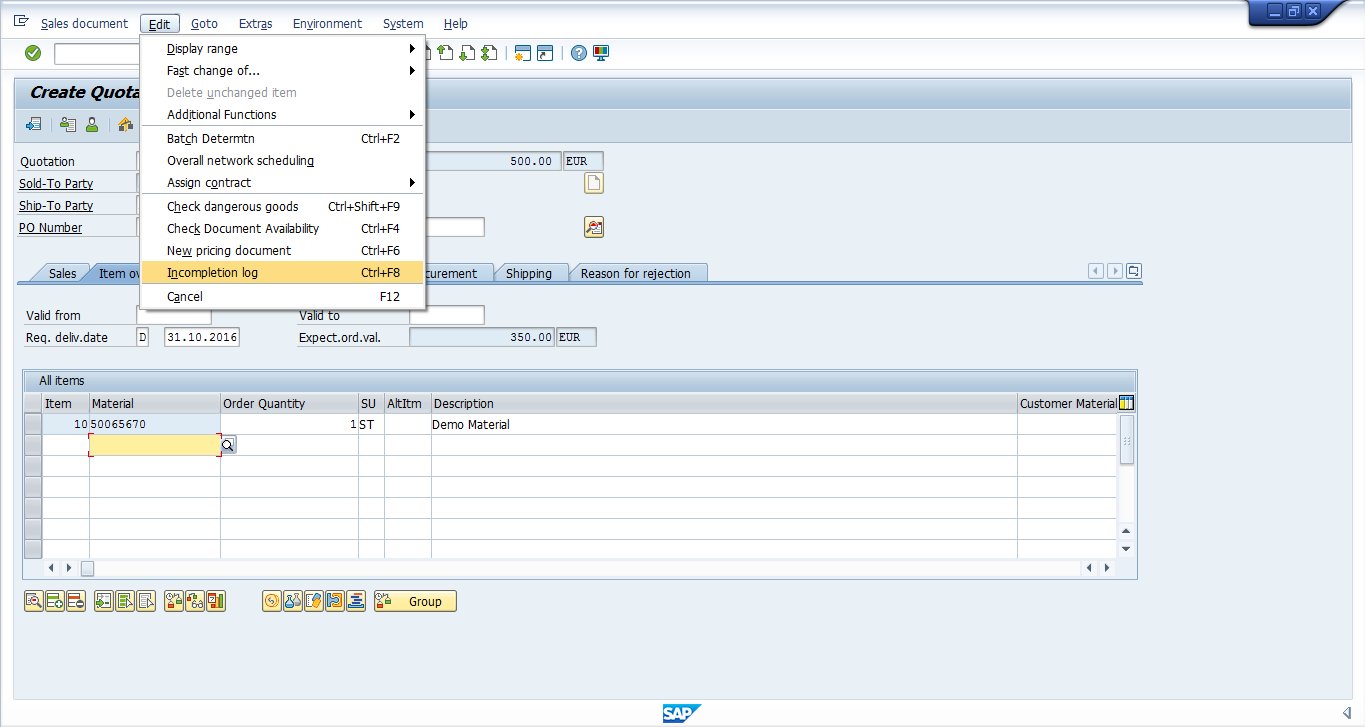Open Help with the question mark icon

(x=579, y=53)
